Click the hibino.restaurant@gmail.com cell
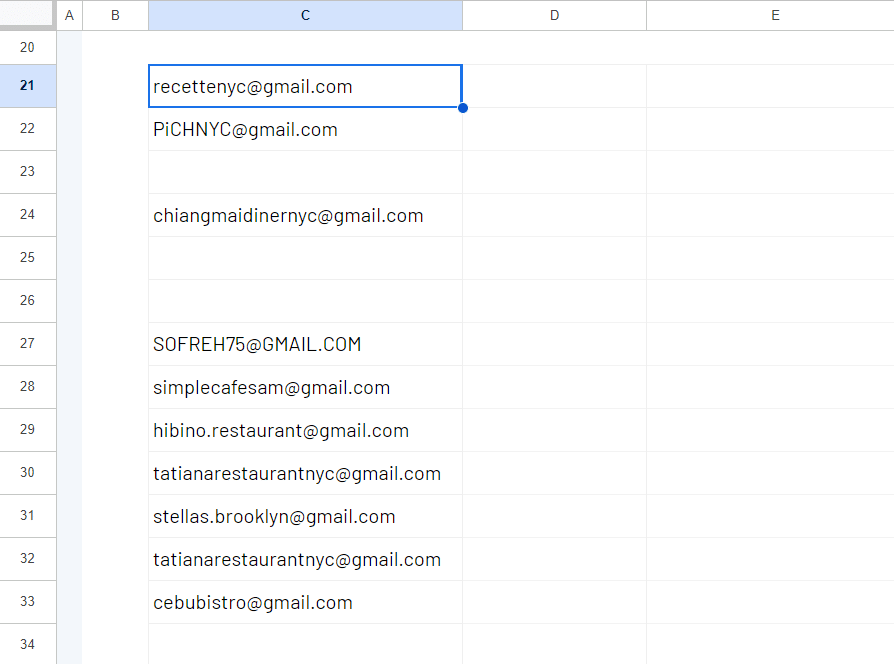894x664 pixels. (304, 431)
